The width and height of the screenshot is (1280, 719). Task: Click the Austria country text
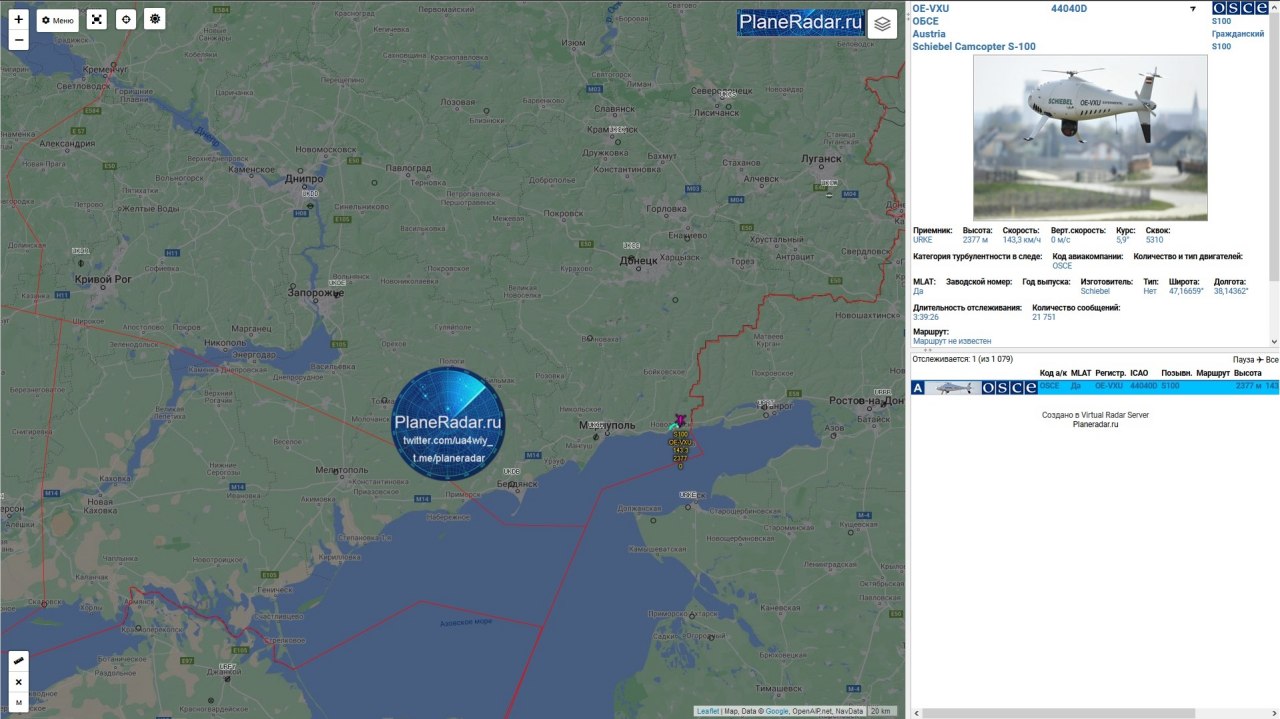pos(929,34)
